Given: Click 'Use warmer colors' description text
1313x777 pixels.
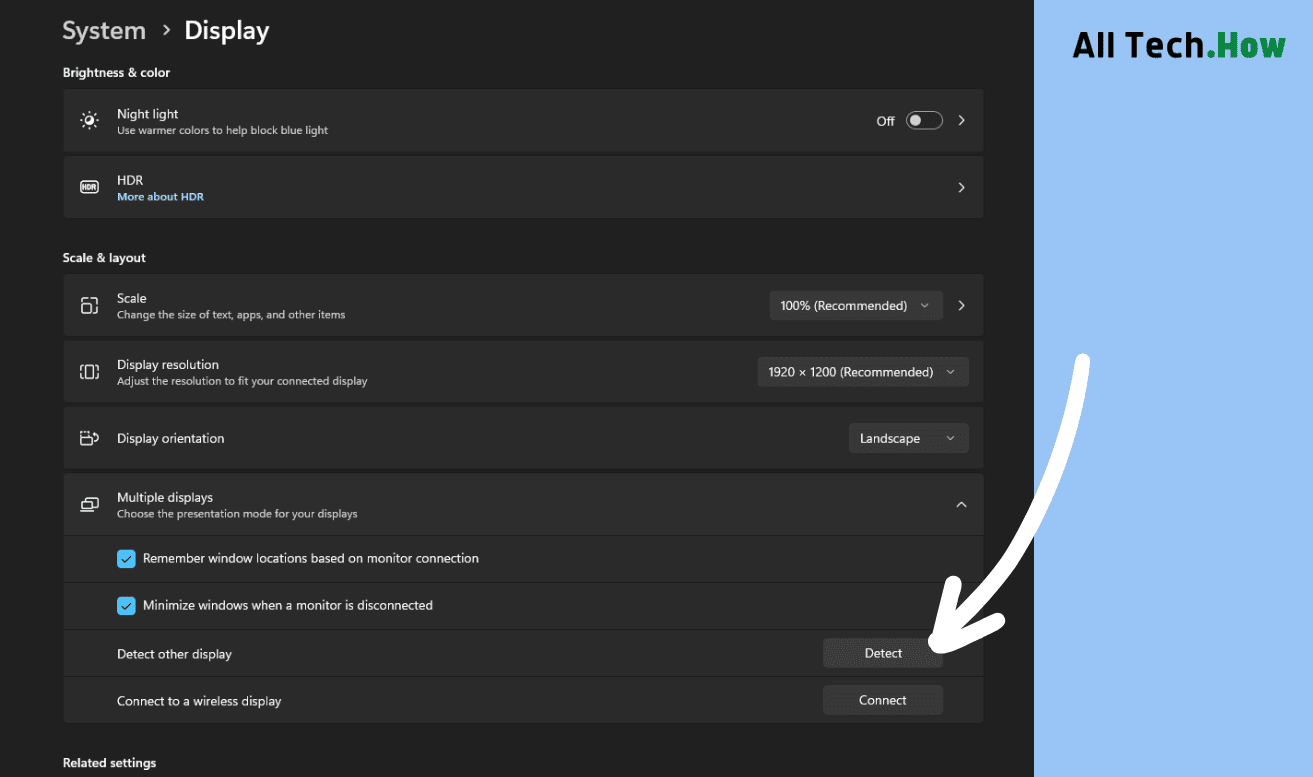Looking at the screenshot, I should [x=222, y=131].
